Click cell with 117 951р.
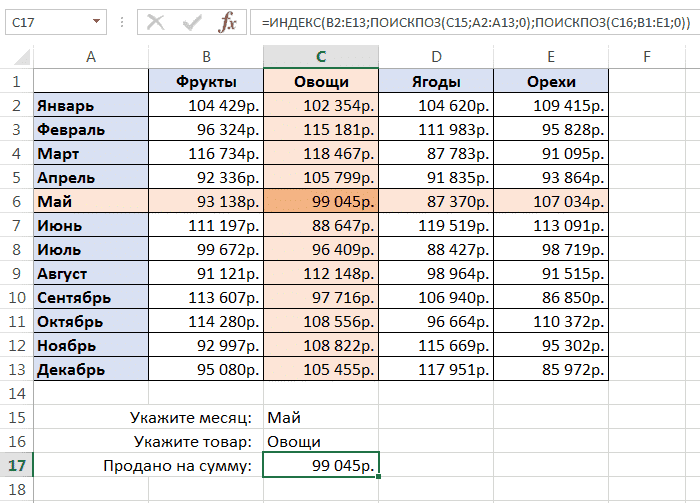700x503 pixels. [436, 370]
